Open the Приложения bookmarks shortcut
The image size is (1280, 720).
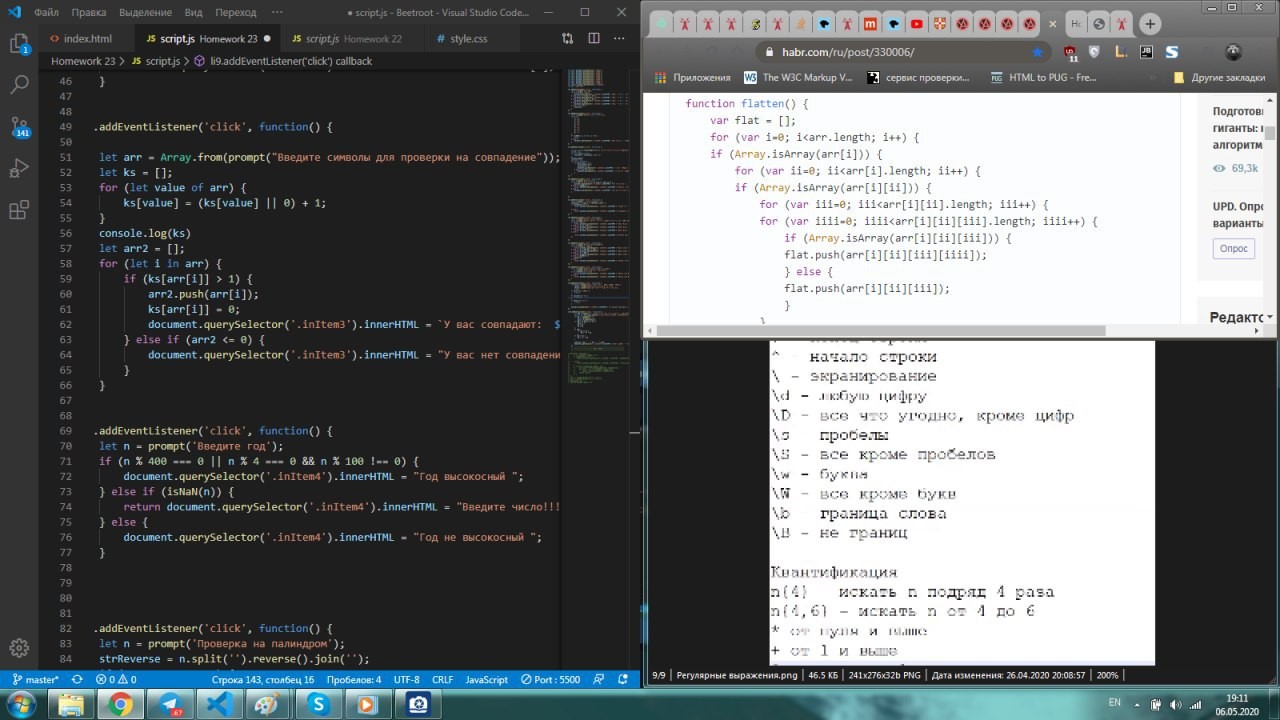click(x=692, y=77)
